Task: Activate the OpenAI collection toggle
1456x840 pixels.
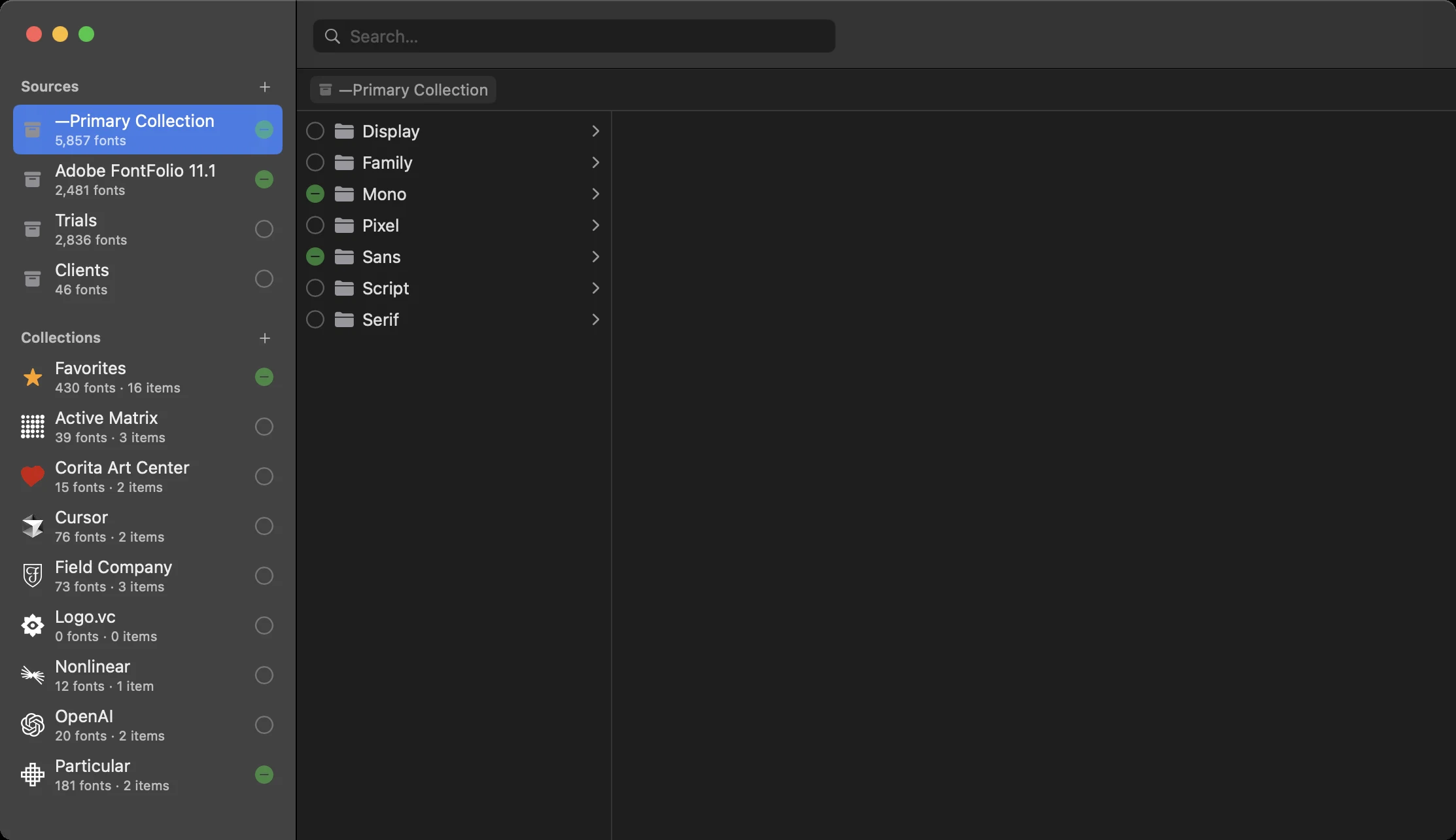Action: click(x=264, y=725)
